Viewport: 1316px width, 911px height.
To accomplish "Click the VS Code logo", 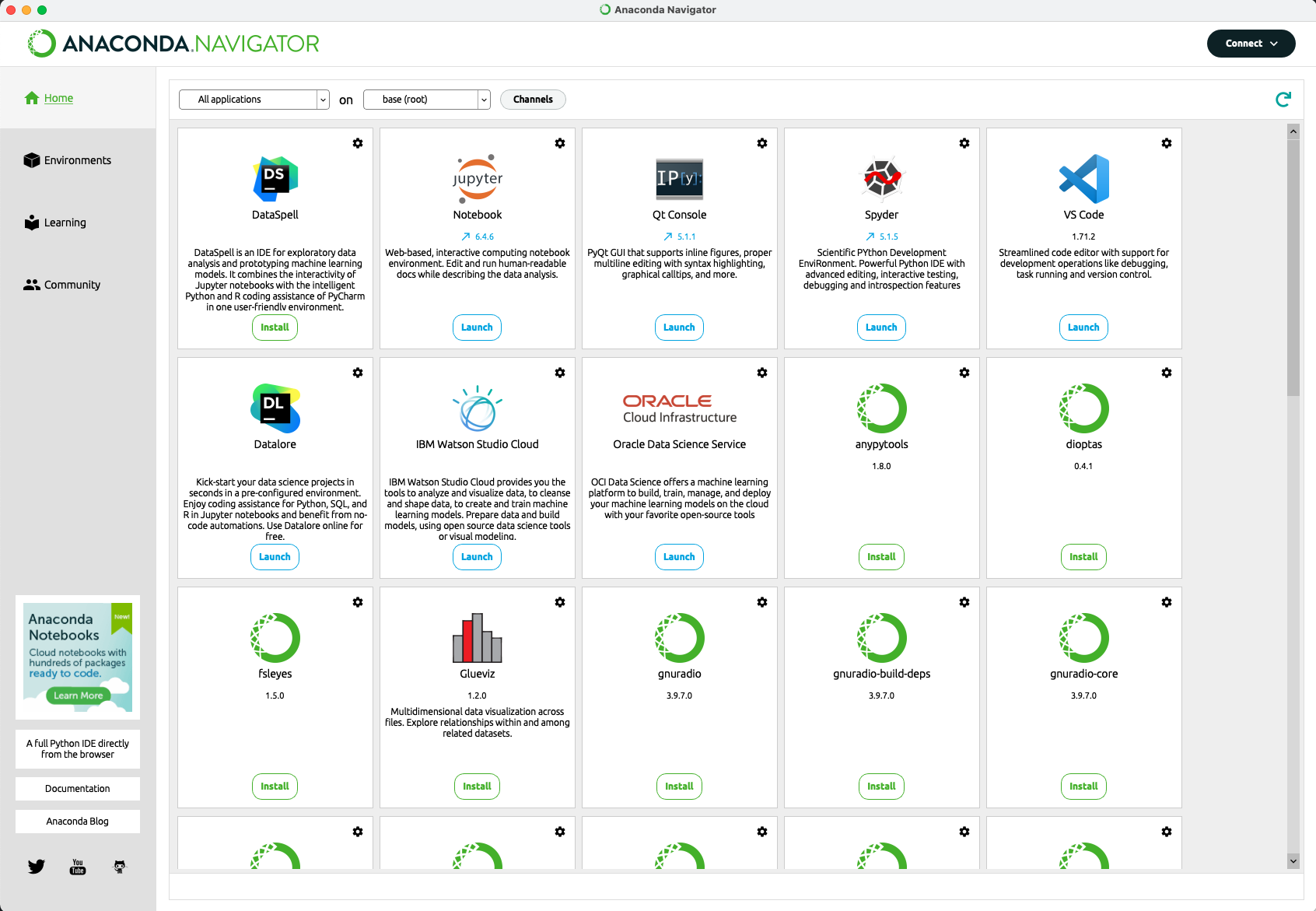I will tap(1084, 179).
